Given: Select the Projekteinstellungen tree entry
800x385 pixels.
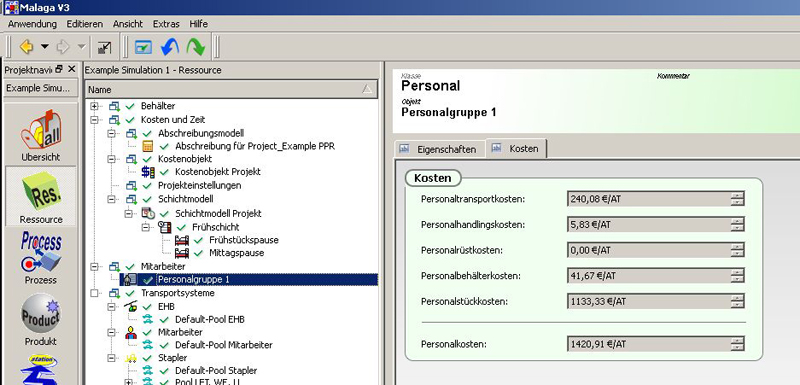Looking at the screenshot, I should [199, 186].
